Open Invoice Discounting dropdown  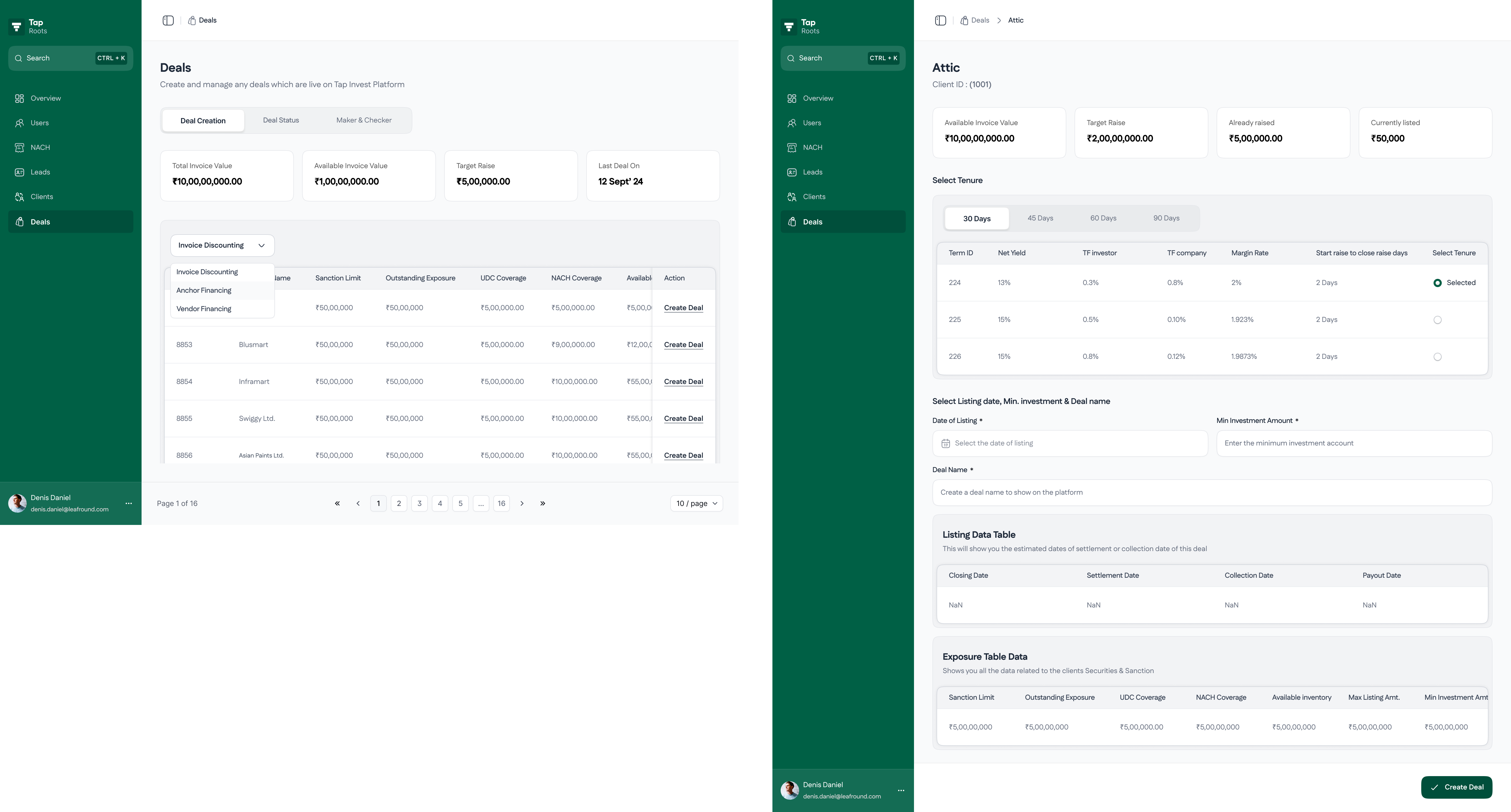pos(222,246)
